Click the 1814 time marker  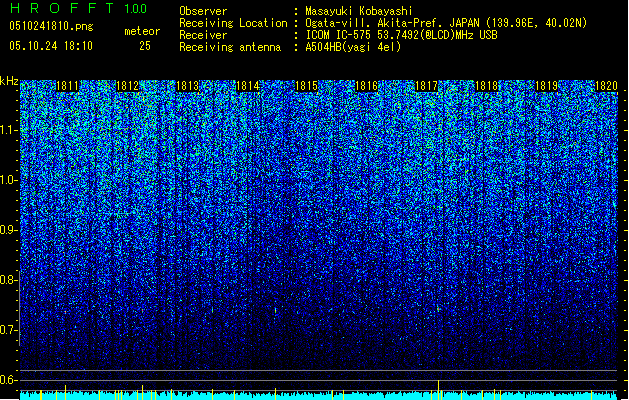(x=248, y=86)
